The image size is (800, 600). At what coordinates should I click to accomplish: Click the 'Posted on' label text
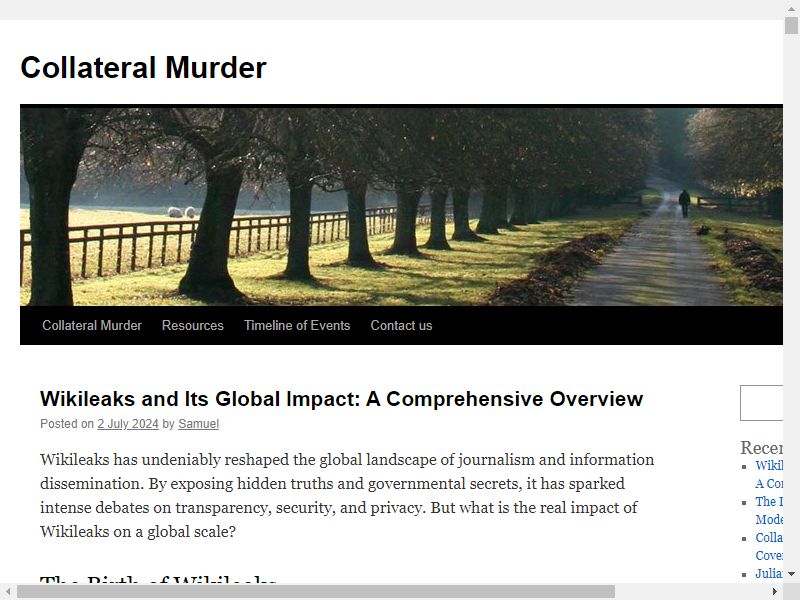pyautogui.click(x=67, y=424)
